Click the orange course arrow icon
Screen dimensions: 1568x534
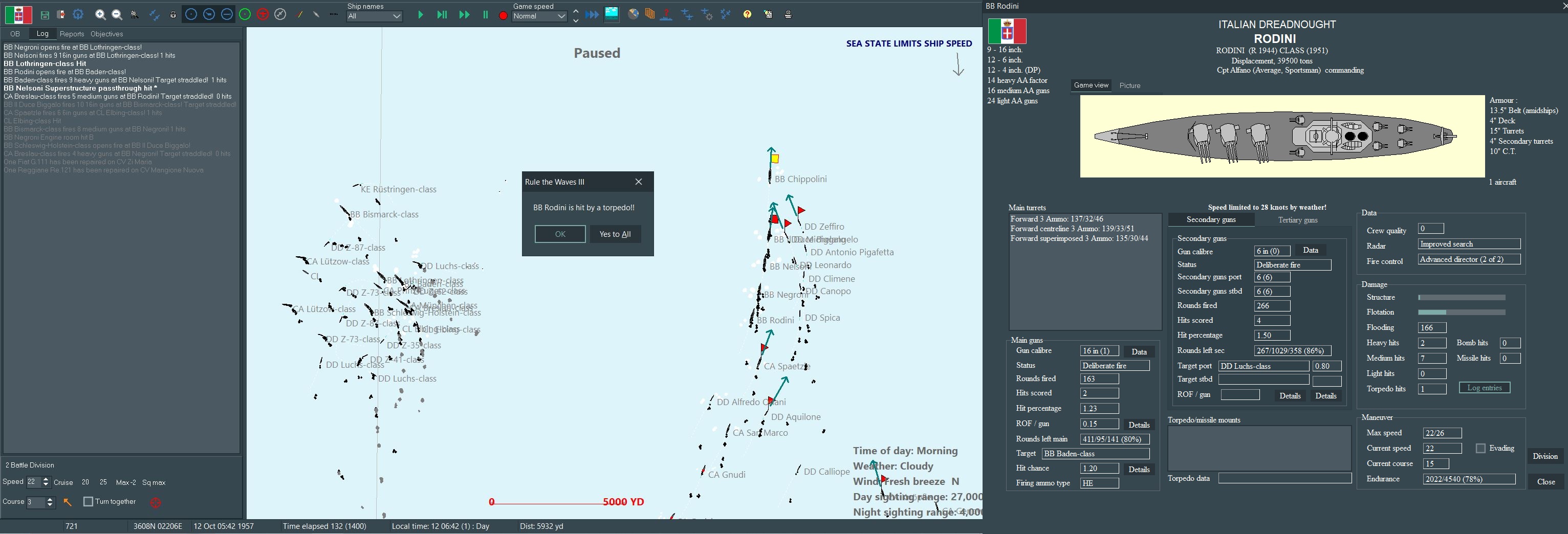(68, 502)
